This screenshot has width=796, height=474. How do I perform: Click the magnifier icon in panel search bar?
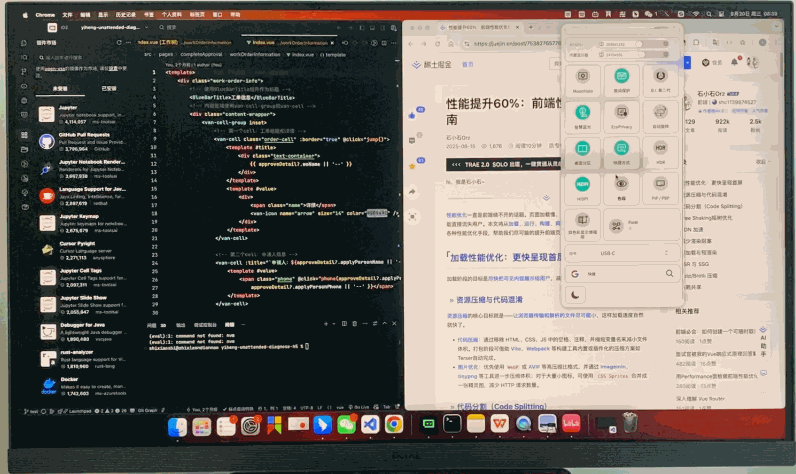(670, 274)
